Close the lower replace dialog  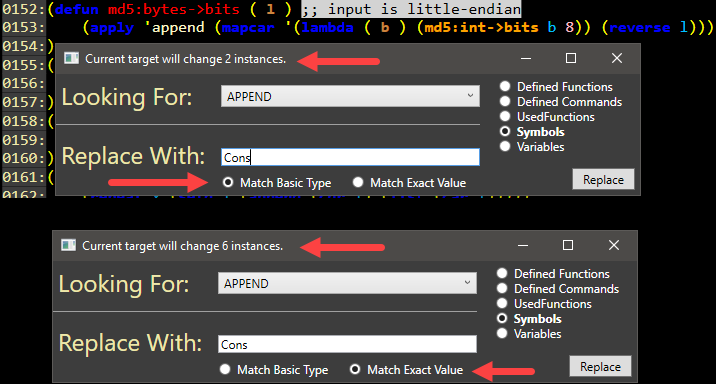tap(614, 245)
